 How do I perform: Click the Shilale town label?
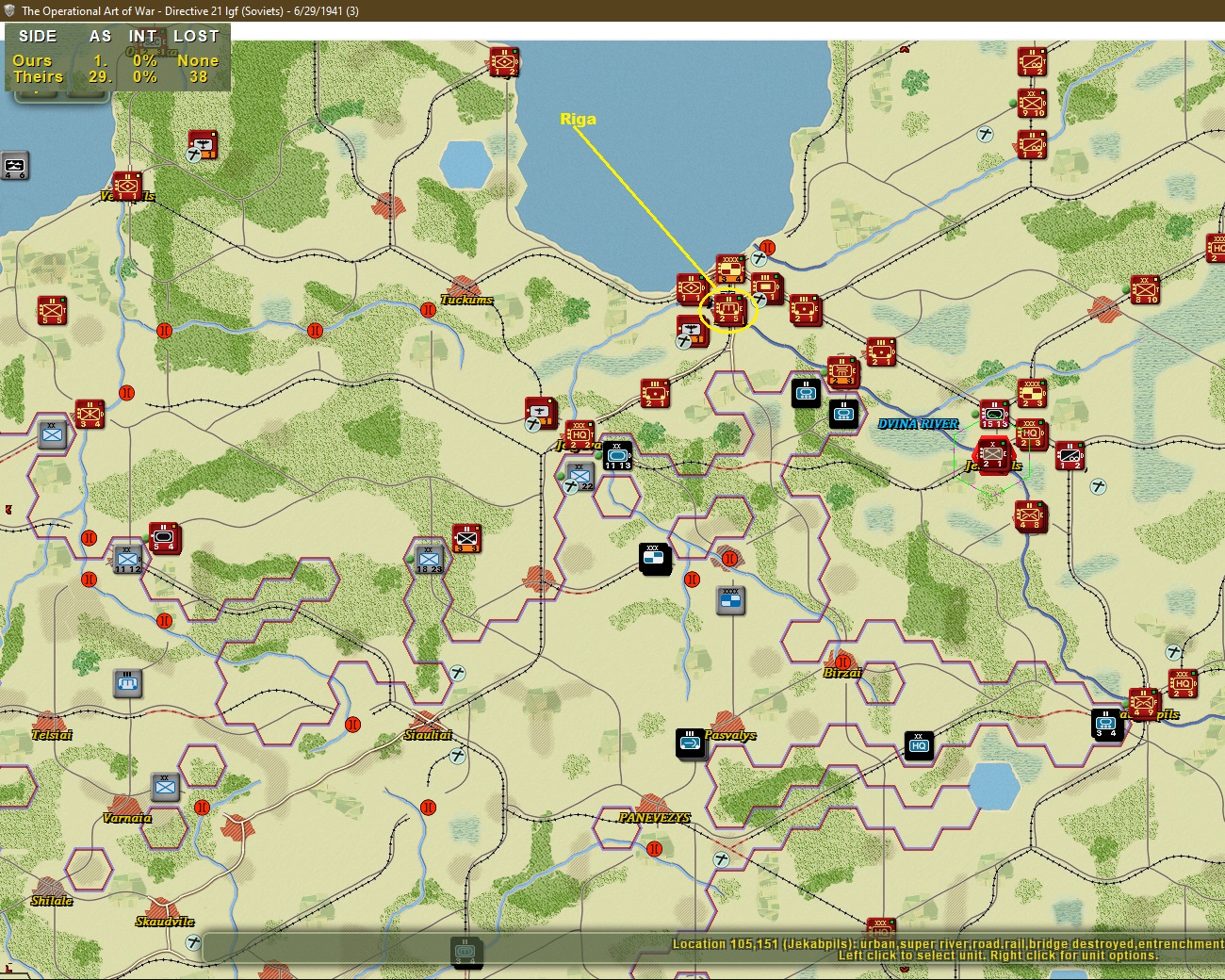(52, 901)
